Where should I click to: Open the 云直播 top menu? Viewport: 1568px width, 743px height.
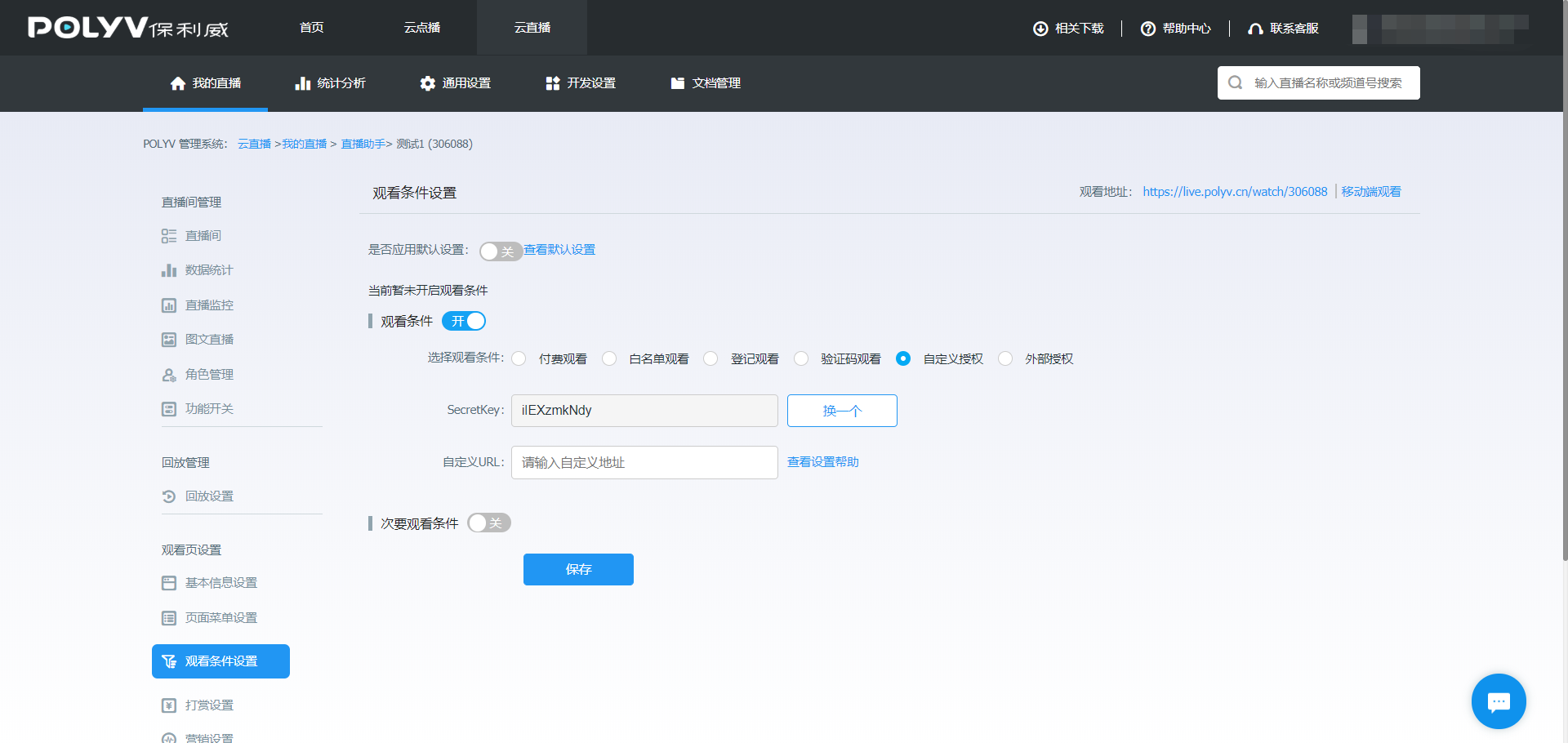point(532,28)
